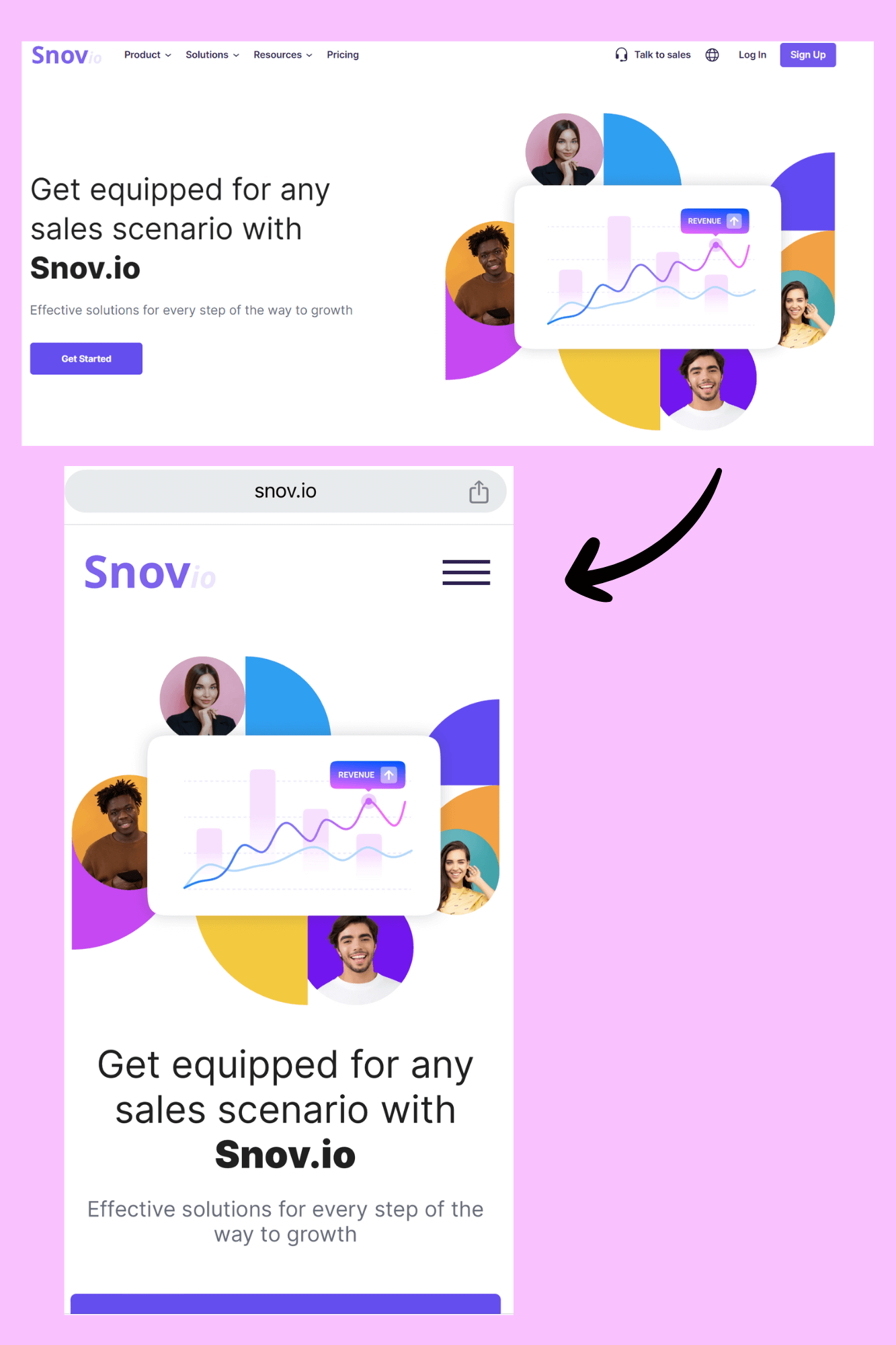896x1345 pixels.
Task: Open the language globe icon
Action: click(x=712, y=55)
